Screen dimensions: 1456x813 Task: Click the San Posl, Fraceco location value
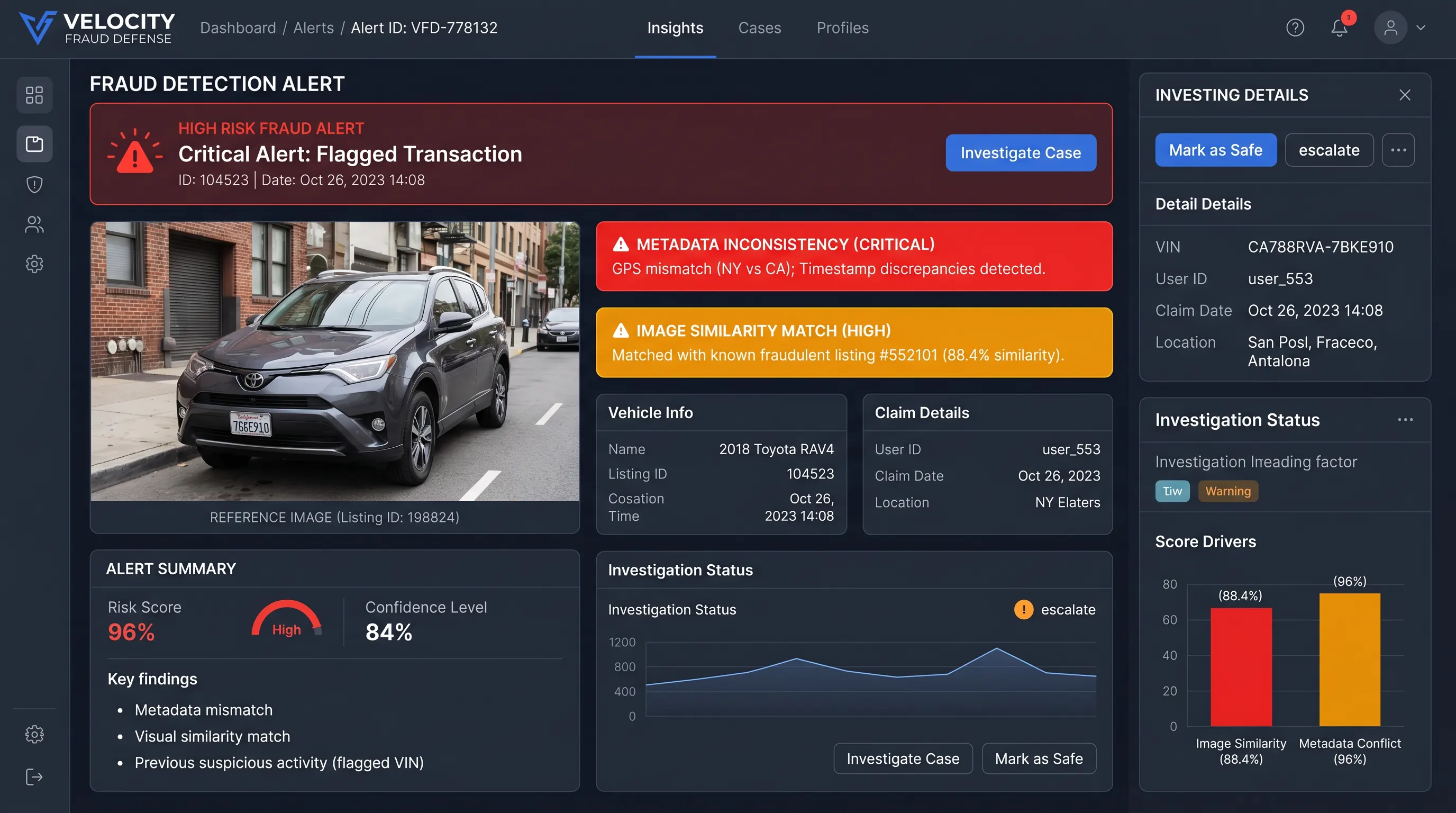pyautogui.click(x=1313, y=351)
